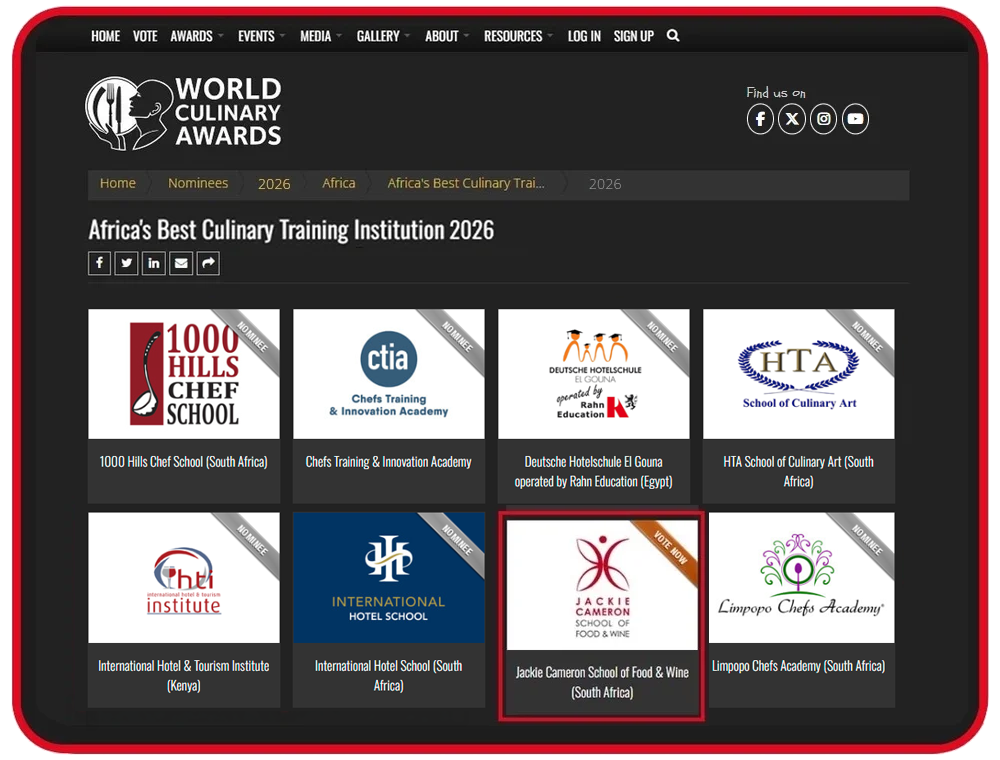The image size is (1000, 760).
Task: Share the page on LinkedIn below the title
Action: [x=154, y=263]
